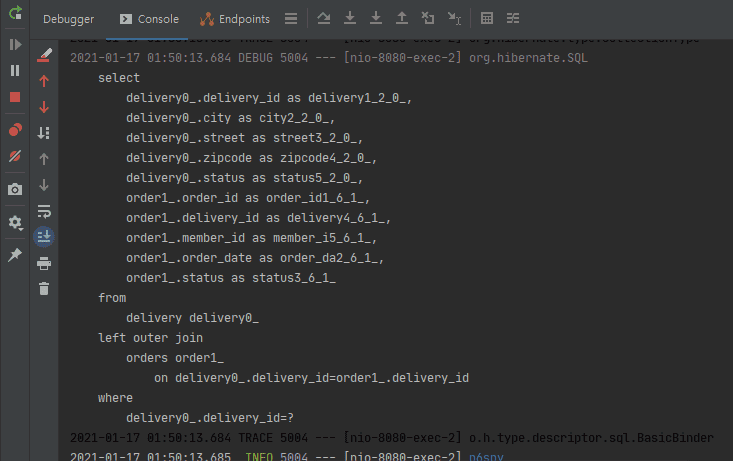Open the layout settings hamburger menu
This screenshot has width=733, height=461.
click(291, 19)
